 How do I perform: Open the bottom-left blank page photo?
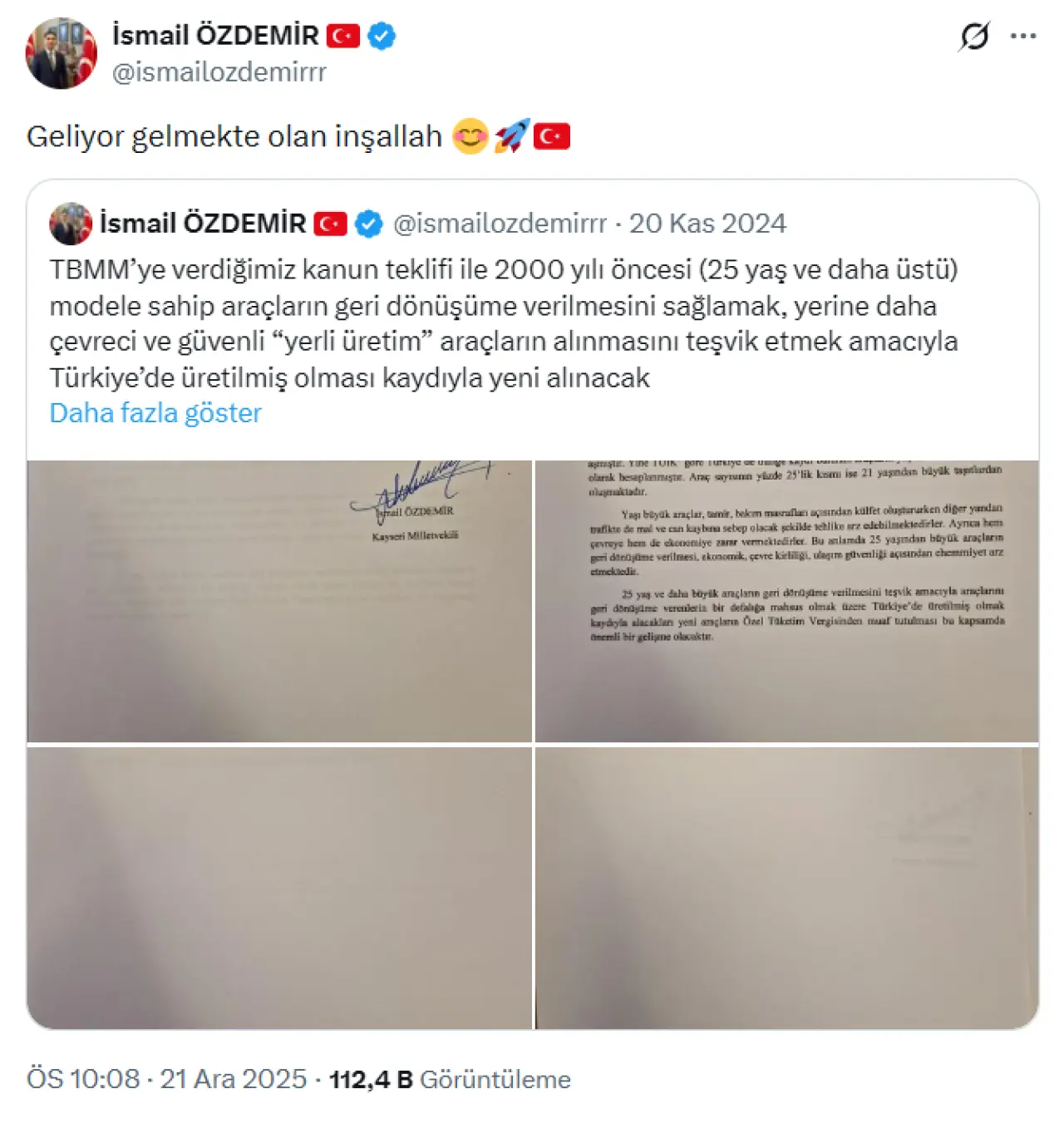coord(279,888)
